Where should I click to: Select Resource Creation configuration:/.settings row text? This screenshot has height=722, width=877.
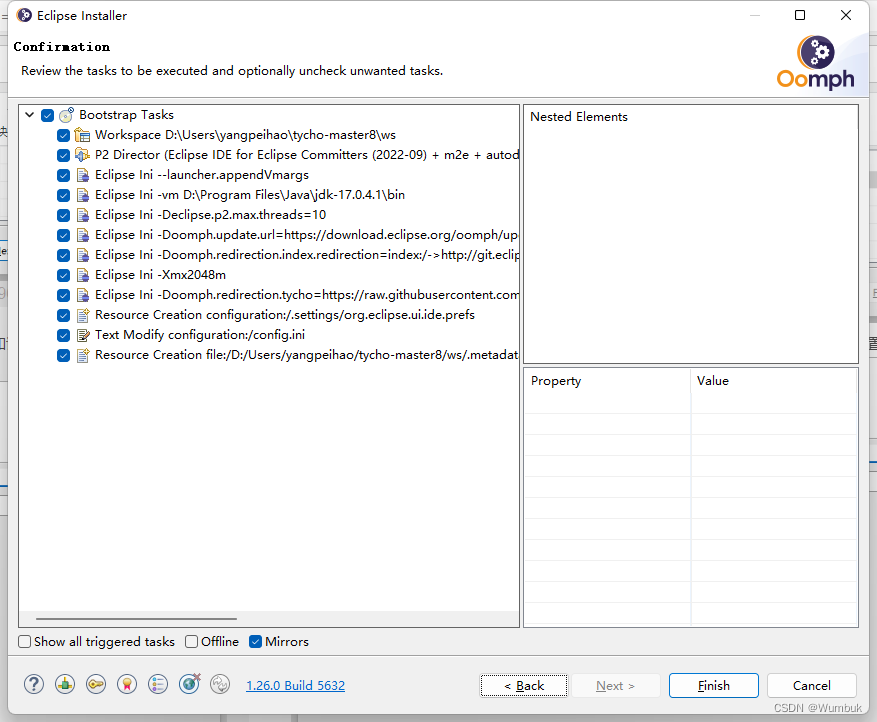click(285, 315)
